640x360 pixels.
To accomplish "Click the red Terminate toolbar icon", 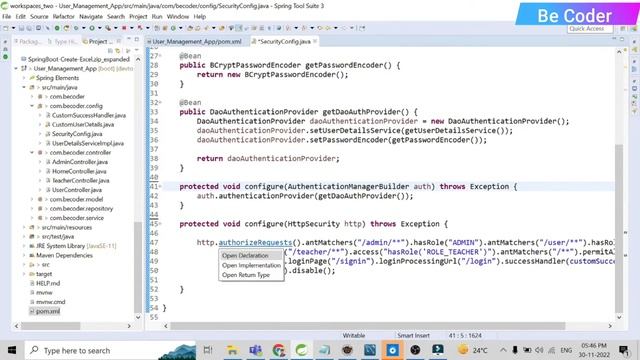I will pos(124,28).
